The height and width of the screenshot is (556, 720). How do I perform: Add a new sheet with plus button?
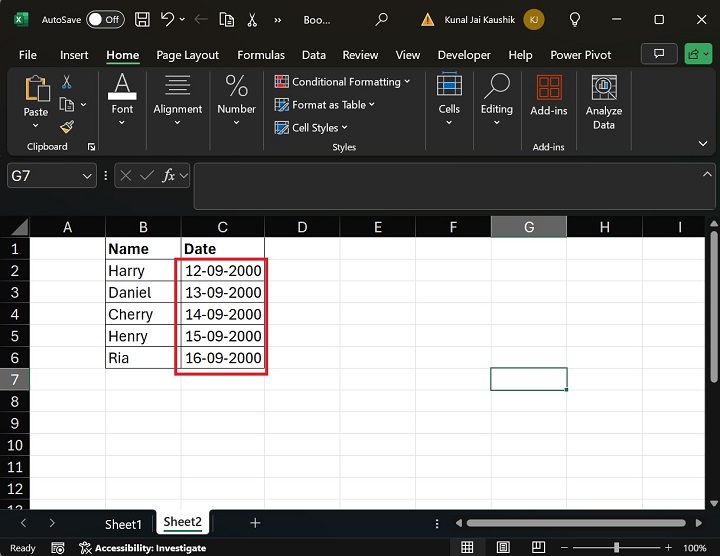click(255, 523)
